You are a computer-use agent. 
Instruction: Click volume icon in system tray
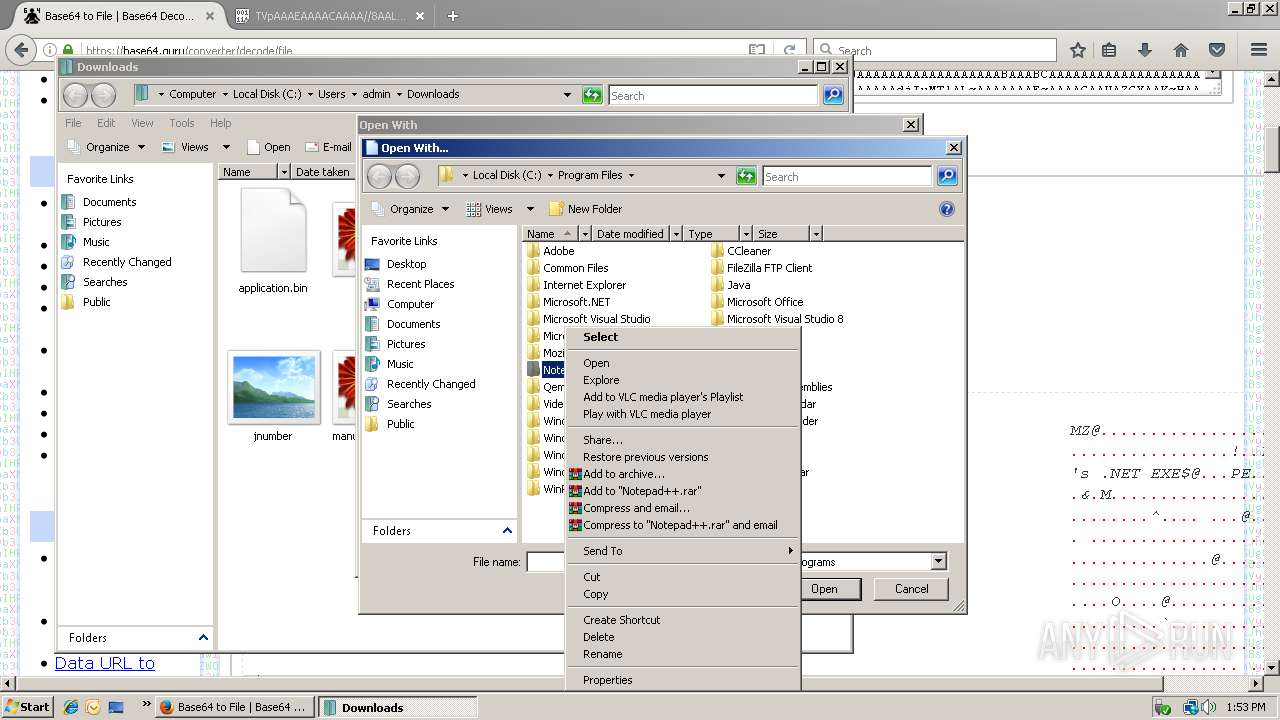pyautogui.click(x=1209, y=707)
